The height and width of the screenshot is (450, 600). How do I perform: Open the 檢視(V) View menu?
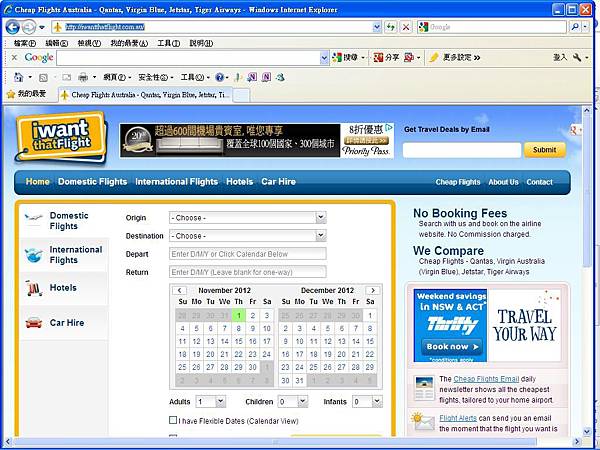89,43
